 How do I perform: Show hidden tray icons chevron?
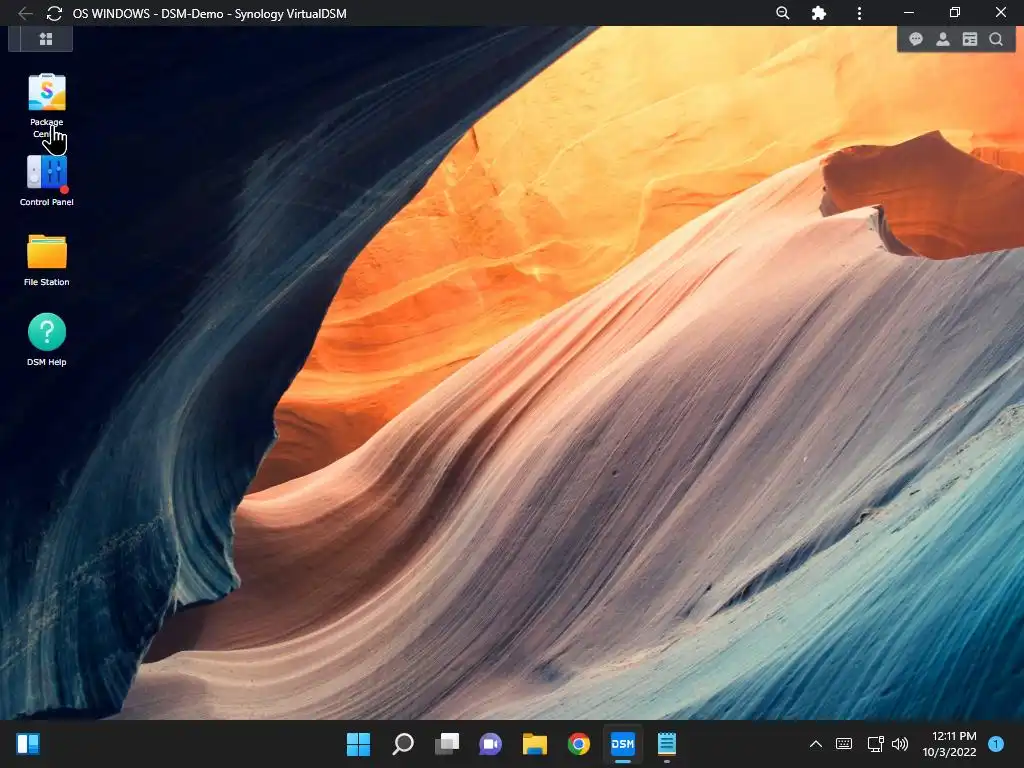pyautogui.click(x=816, y=744)
